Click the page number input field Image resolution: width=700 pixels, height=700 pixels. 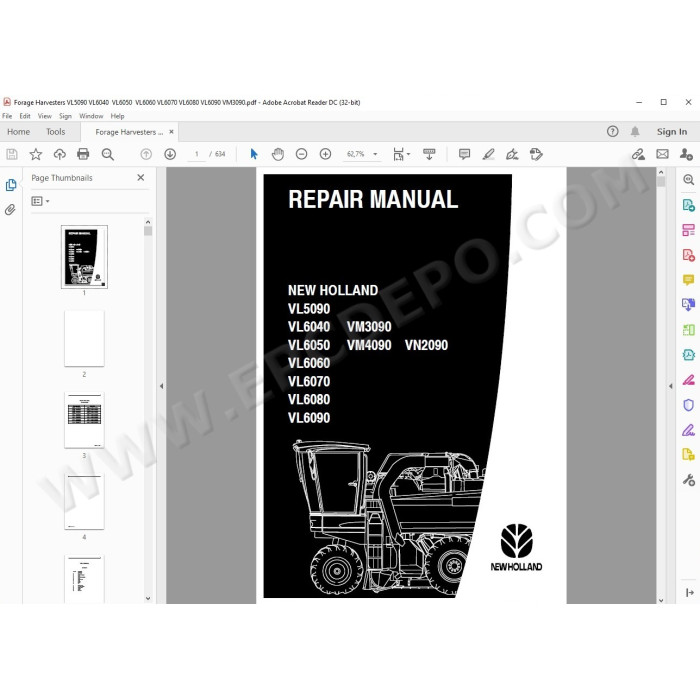pos(196,154)
